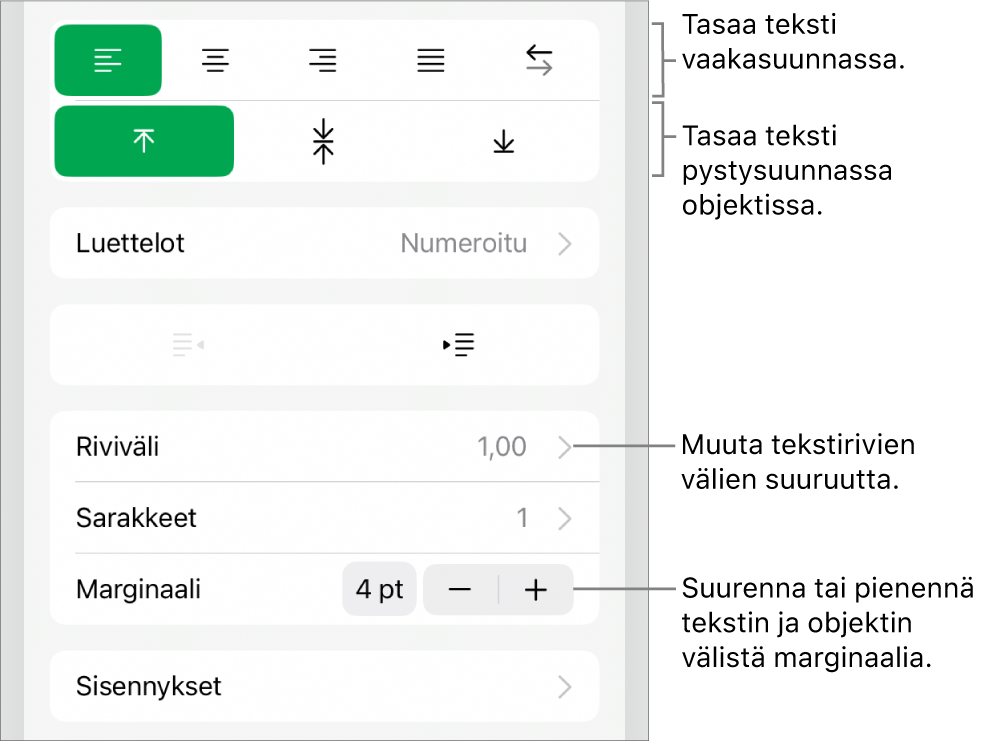The width and height of the screenshot is (983, 742).
Task: Decrease list indent level
Action: point(188,345)
